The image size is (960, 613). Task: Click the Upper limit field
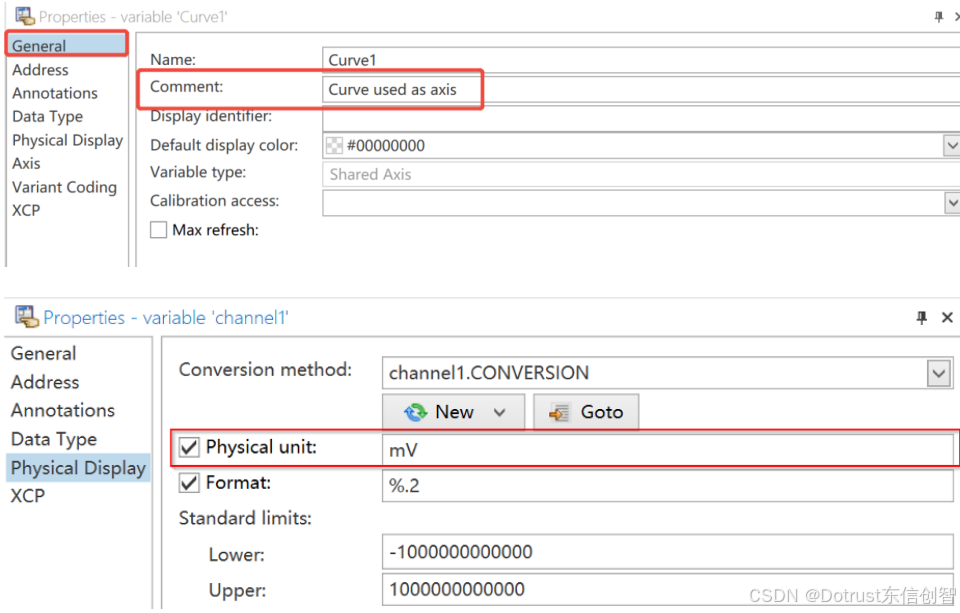point(667,589)
